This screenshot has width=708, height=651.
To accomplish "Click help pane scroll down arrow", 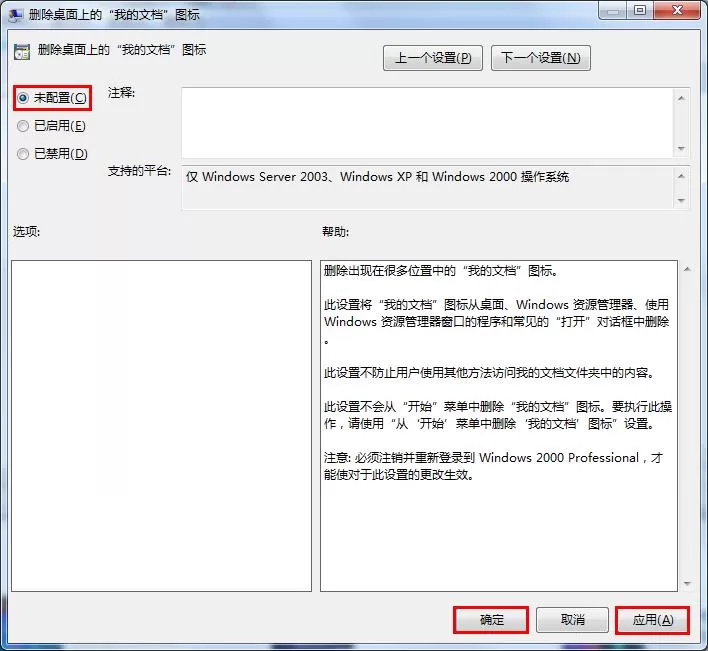I will 687,584.
